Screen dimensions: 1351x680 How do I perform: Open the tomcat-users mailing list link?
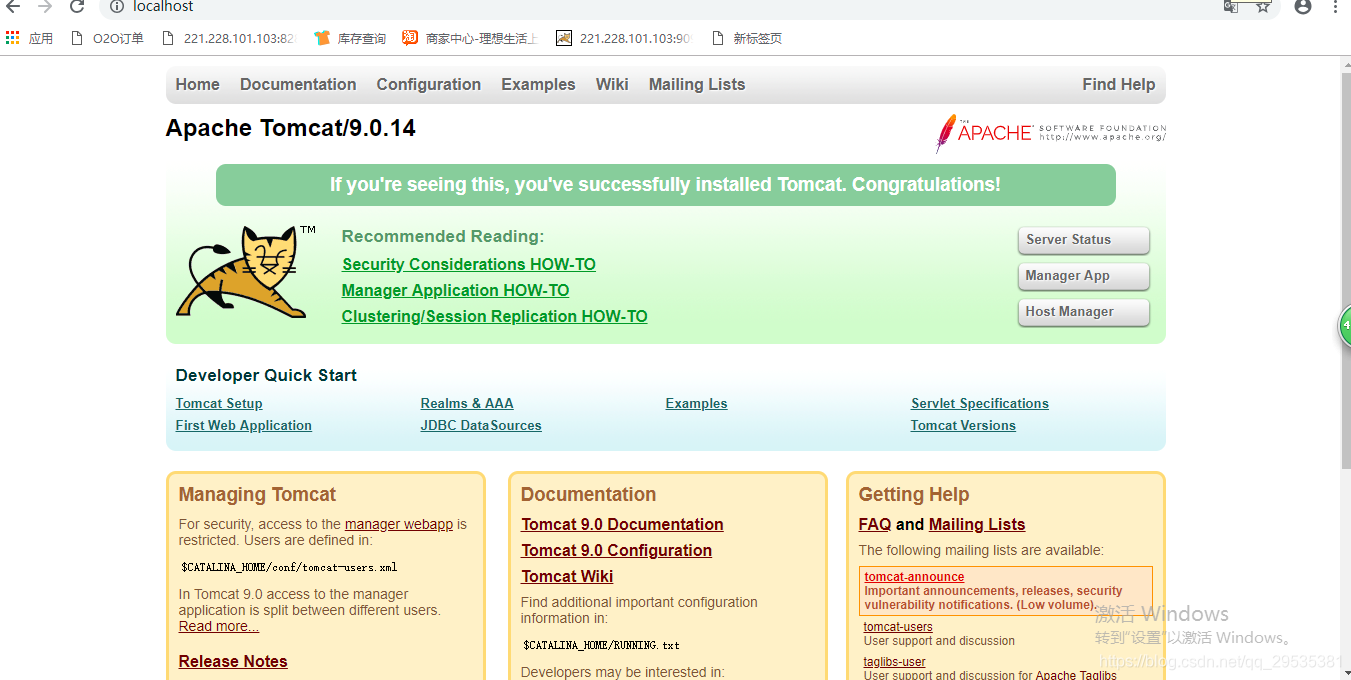point(898,627)
